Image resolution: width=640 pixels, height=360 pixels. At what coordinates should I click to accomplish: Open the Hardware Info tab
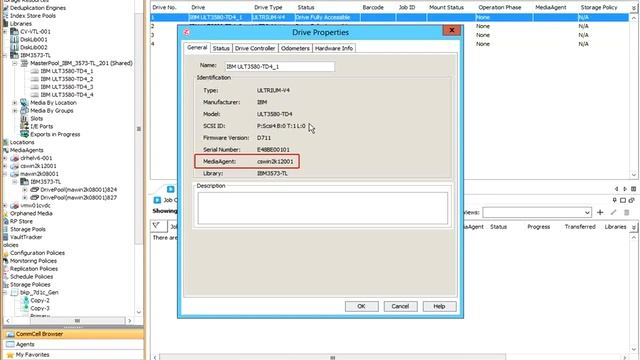(334, 48)
